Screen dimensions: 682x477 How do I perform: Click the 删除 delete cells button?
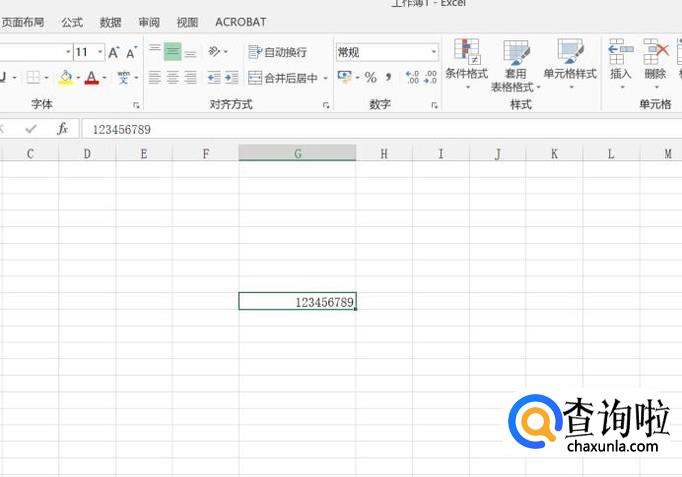click(655, 64)
